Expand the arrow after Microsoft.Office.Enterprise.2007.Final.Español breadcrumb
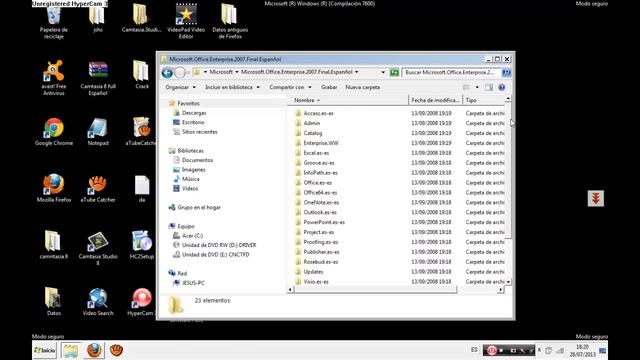Screen dimensions: 640x360 click(357, 72)
